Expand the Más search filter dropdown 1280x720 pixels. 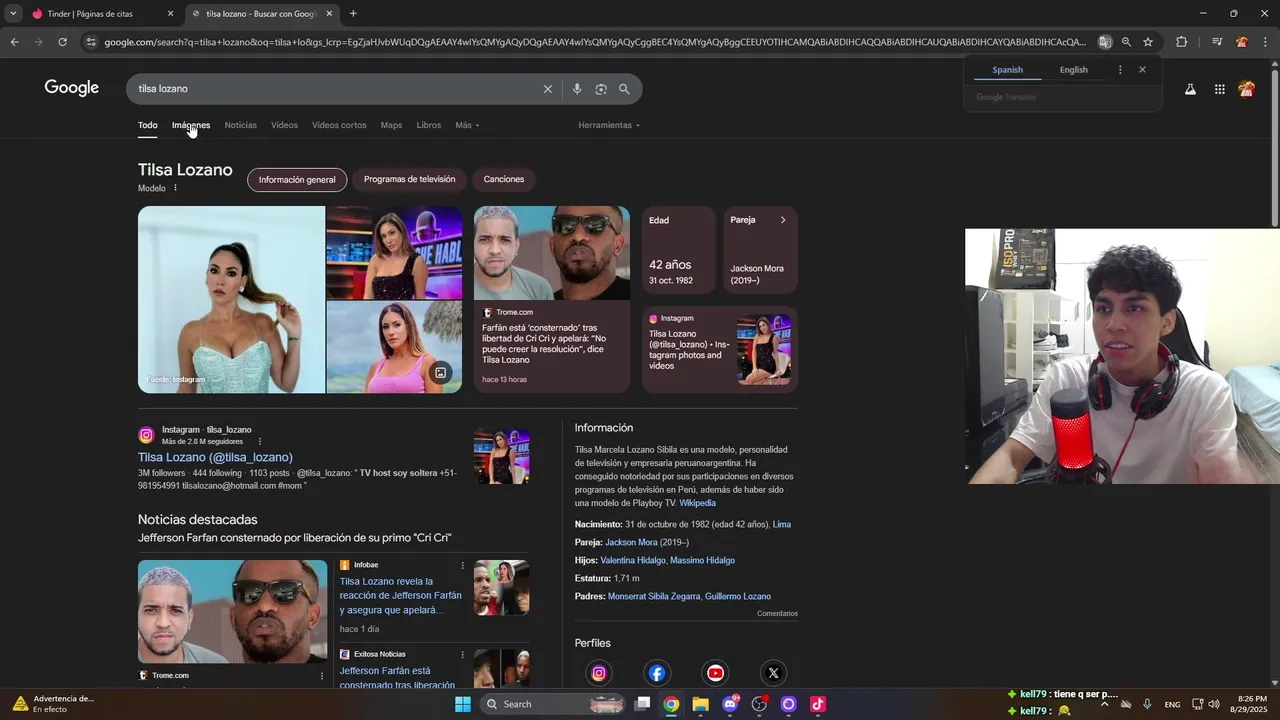coord(467,125)
